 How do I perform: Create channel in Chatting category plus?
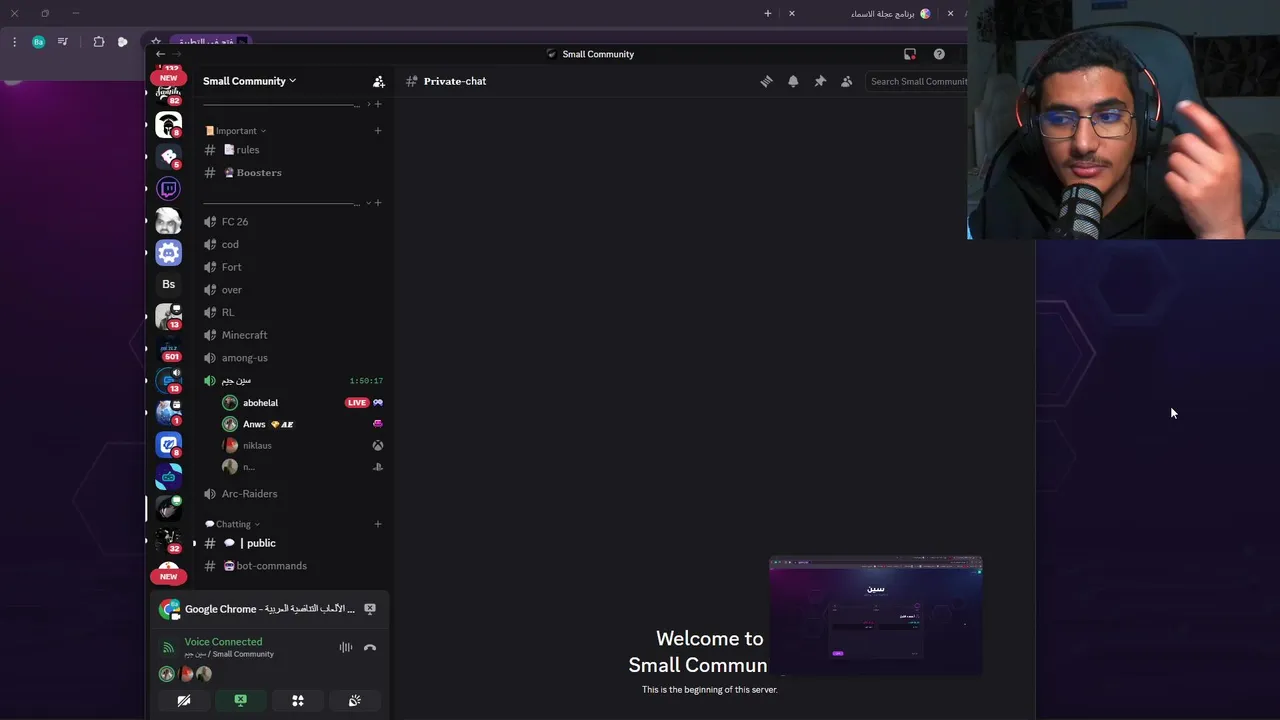click(378, 524)
